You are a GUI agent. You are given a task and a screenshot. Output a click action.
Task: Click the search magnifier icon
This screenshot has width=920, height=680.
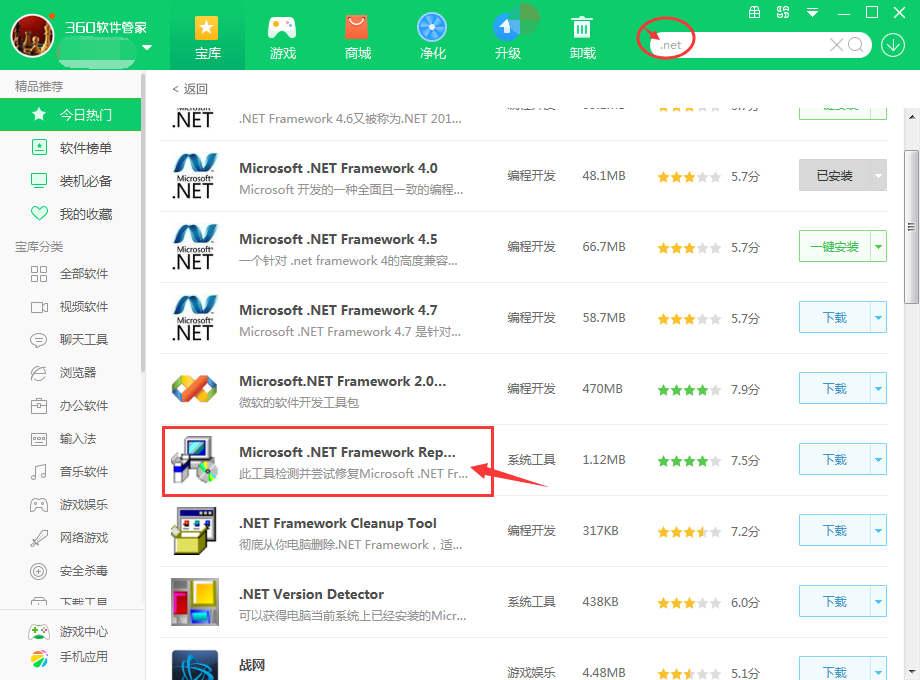point(856,45)
